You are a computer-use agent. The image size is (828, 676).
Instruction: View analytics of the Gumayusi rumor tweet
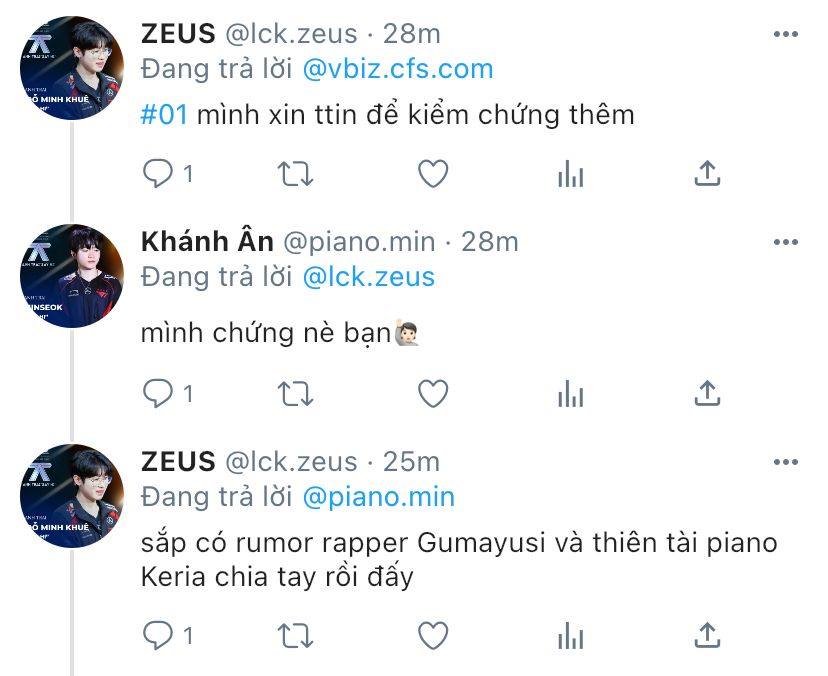click(570, 635)
